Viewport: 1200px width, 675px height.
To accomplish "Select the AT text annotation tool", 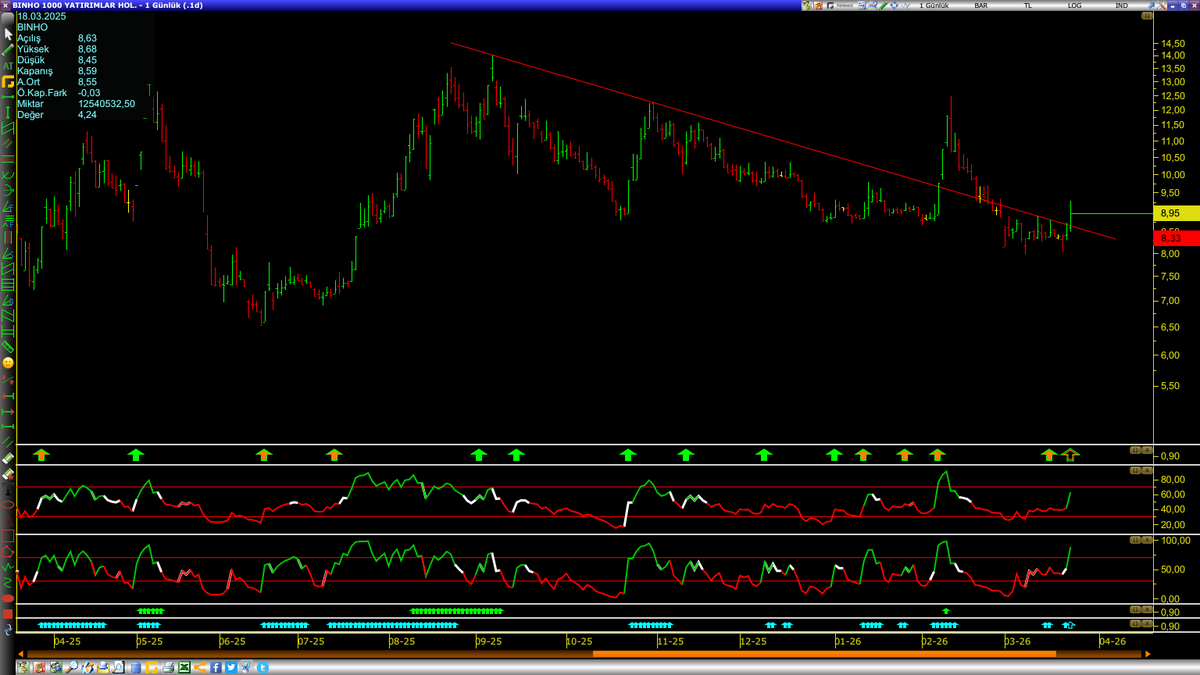I will pyautogui.click(x=8, y=66).
